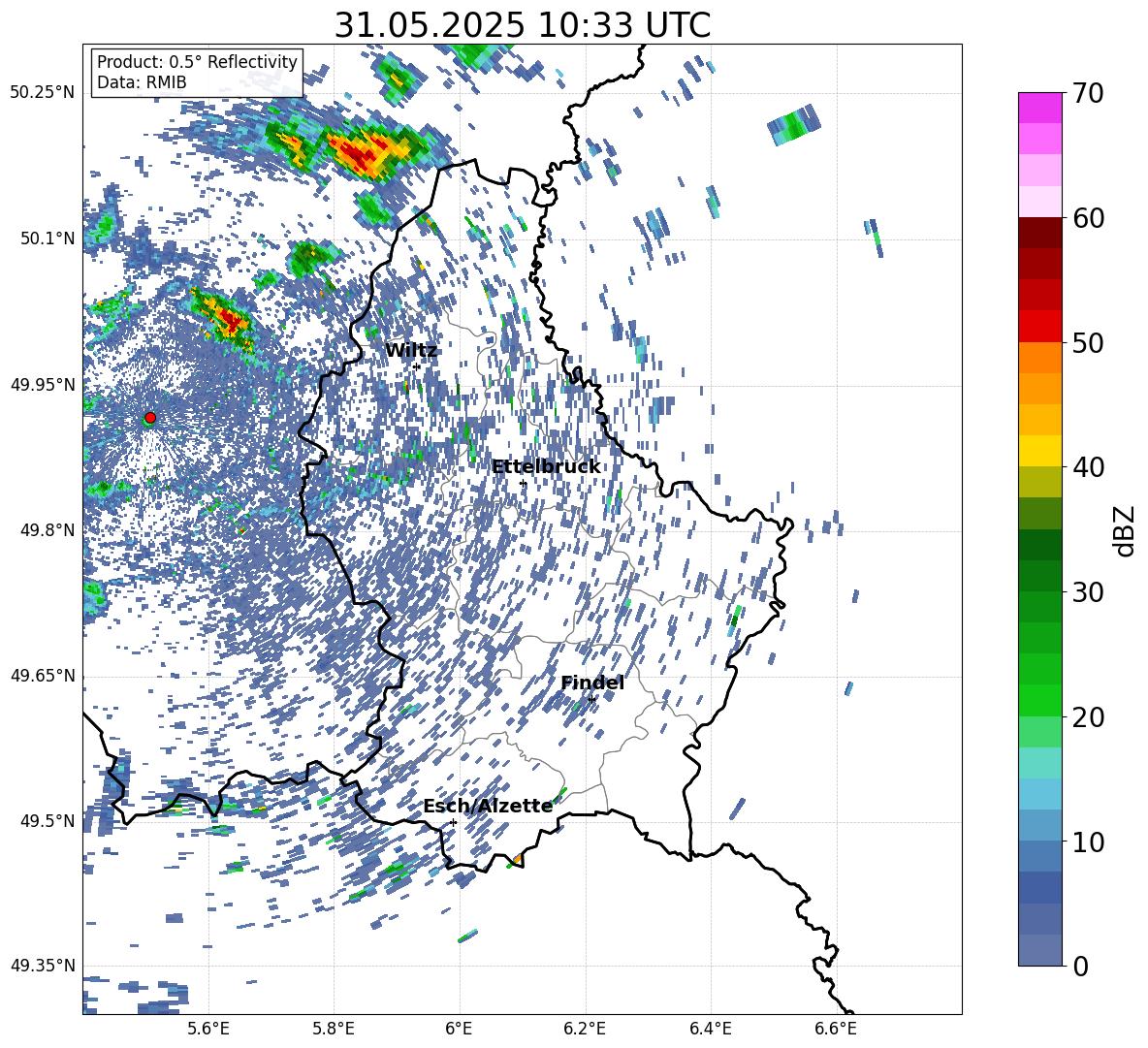Click the 5.6°E longitude label
Viewport: 1148px width, 1048px height.
tap(208, 1029)
